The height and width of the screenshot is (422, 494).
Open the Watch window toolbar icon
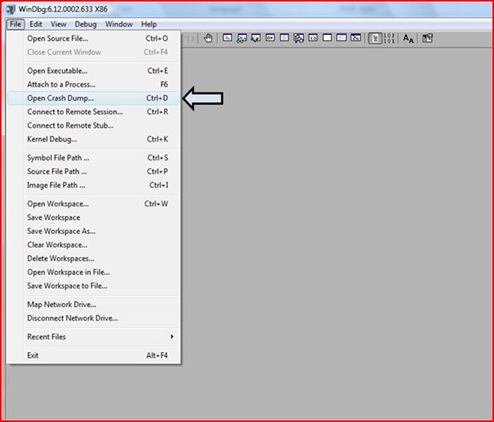coord(242,38)
